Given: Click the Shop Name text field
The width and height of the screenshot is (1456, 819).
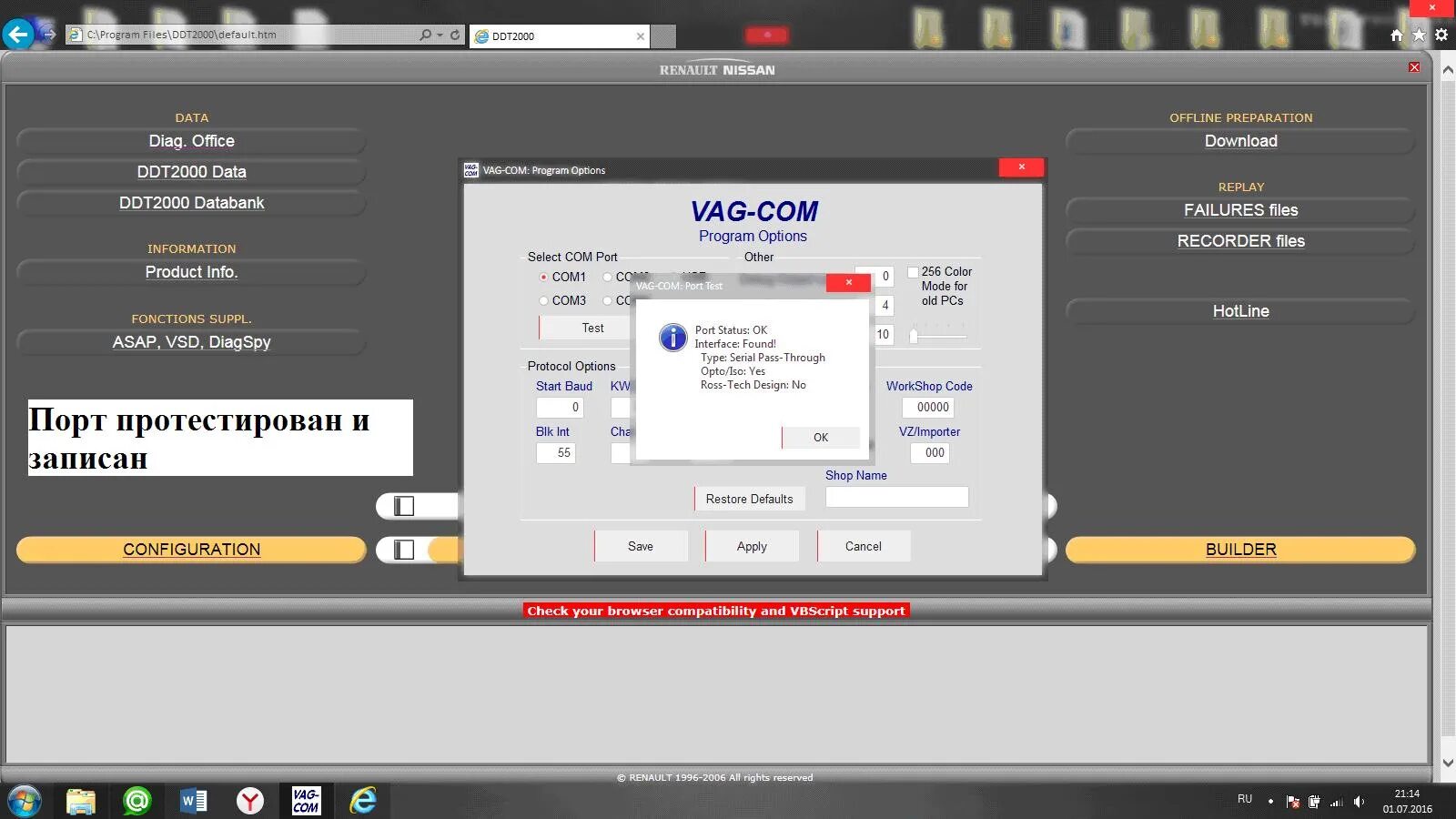Looking at the screenshot, I should pos(897,497).
